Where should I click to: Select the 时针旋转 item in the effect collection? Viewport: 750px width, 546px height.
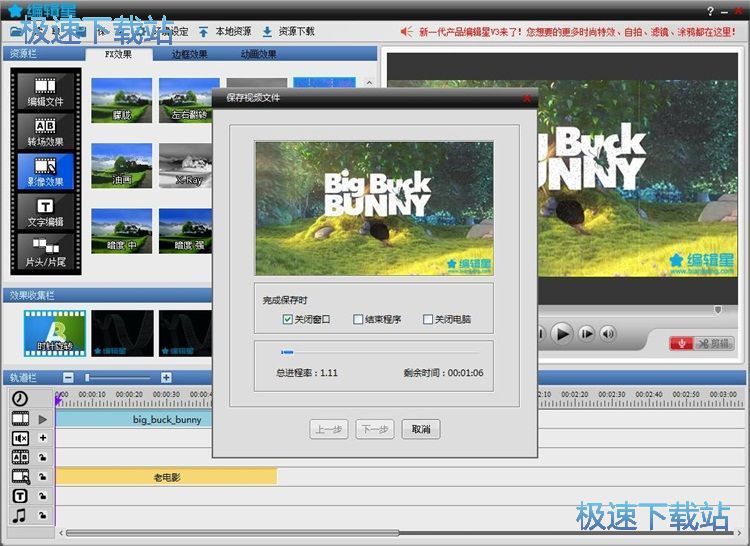[x=55, y=333]
